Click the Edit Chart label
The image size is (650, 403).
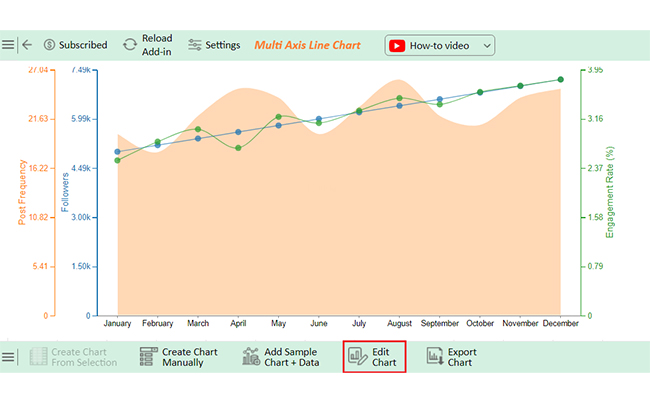click(x=384, y=357)
